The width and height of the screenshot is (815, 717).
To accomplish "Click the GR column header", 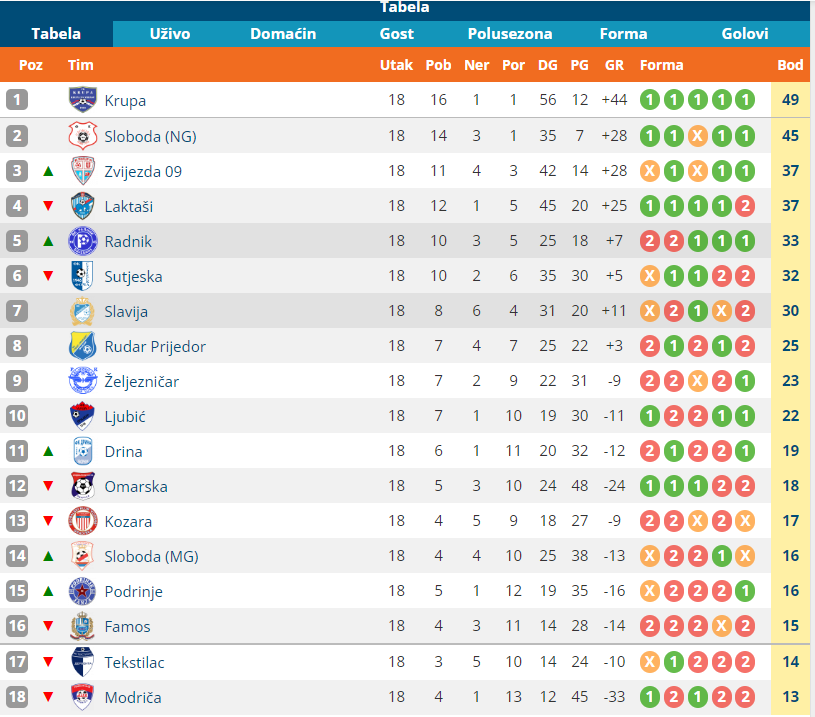I will click(614, 65).
